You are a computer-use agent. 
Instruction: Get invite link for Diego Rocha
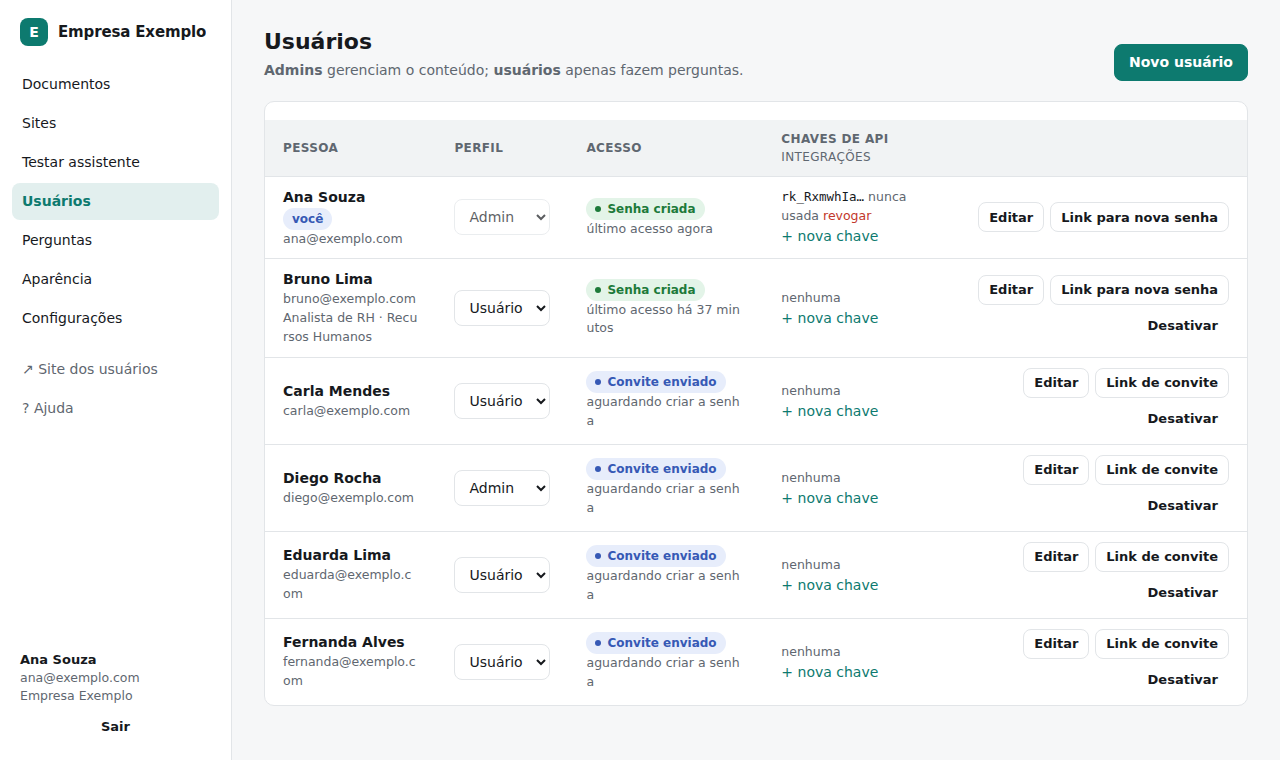pos(1162,470)
